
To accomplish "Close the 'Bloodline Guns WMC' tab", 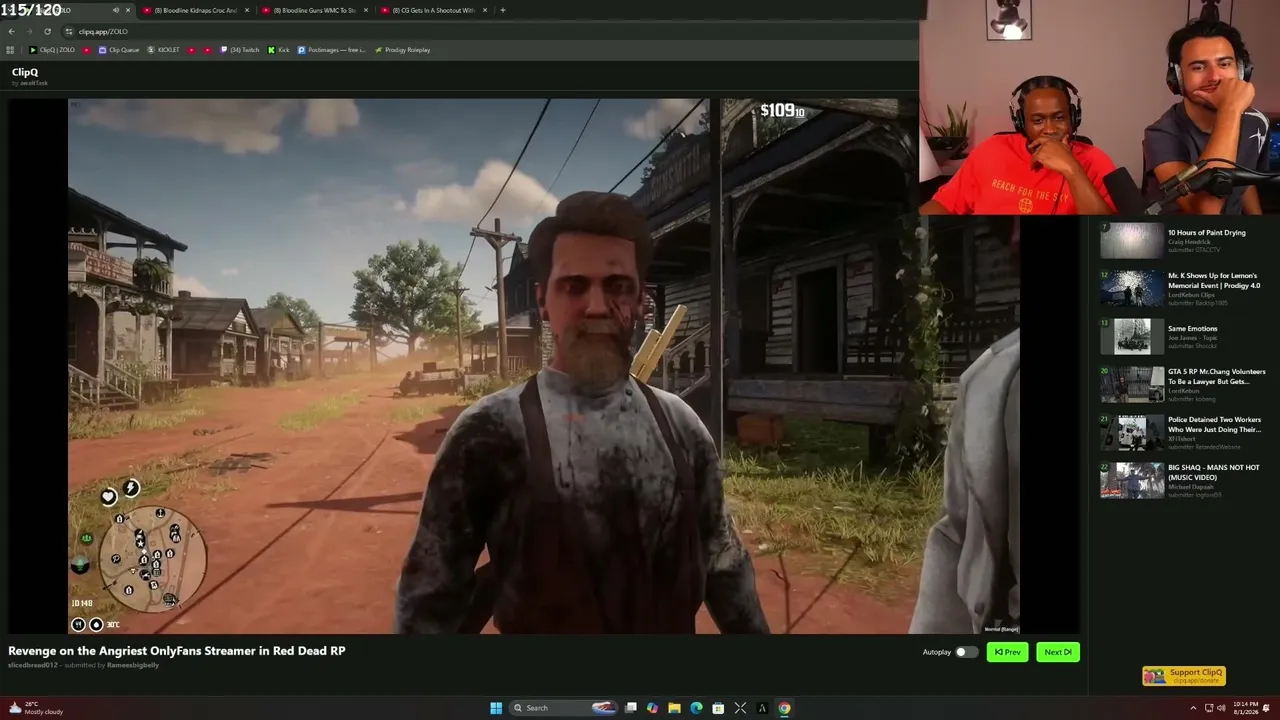I will pyautogui.click(x=365, y=10).
